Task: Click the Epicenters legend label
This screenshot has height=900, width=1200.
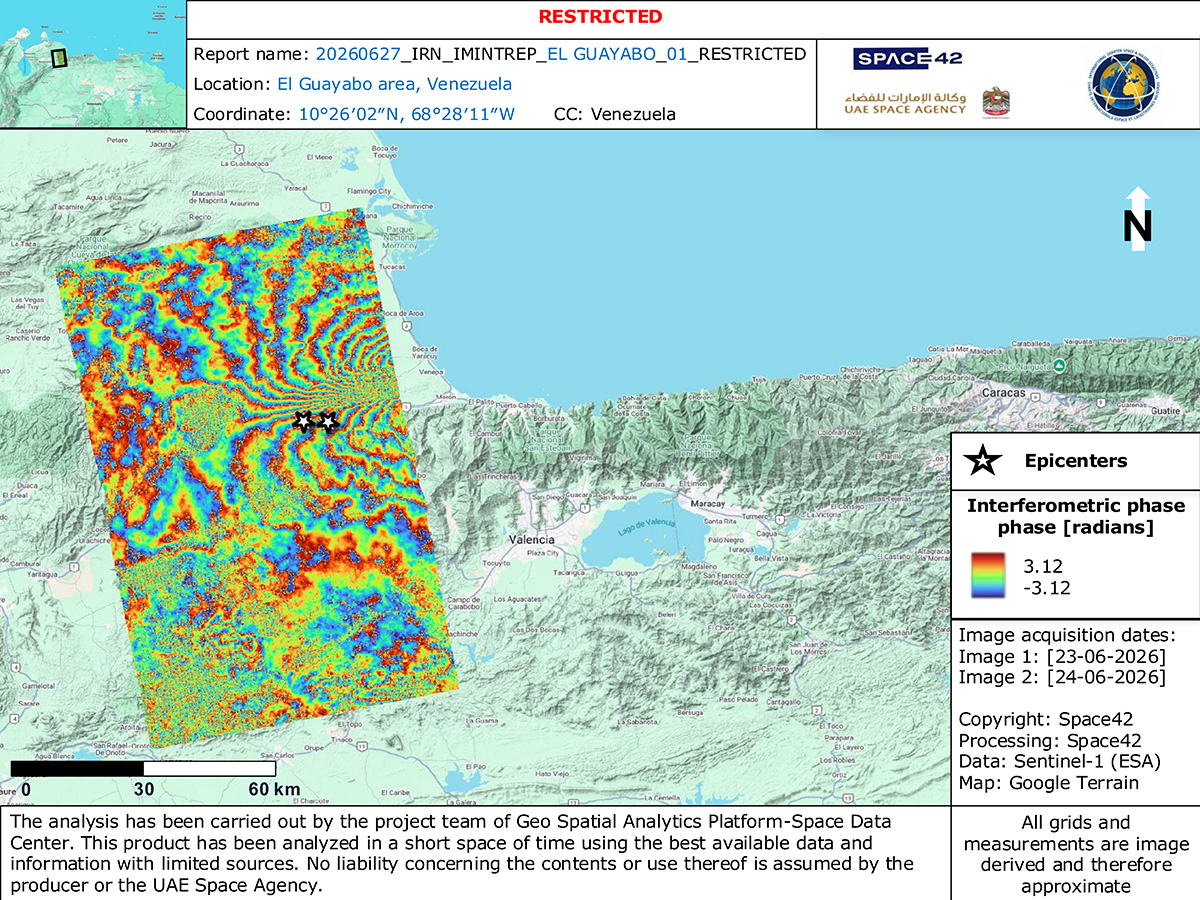Action: coord(1076,461)
